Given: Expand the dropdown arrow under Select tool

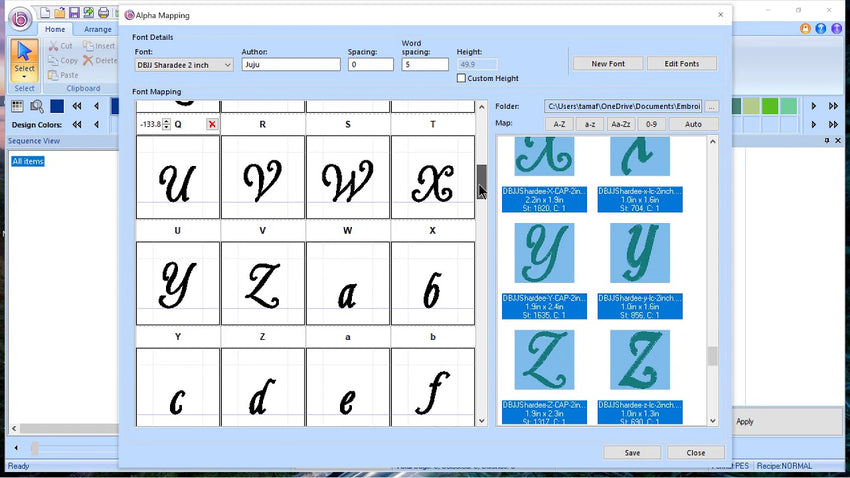Looking at the screenshot, I should [25, 76].
